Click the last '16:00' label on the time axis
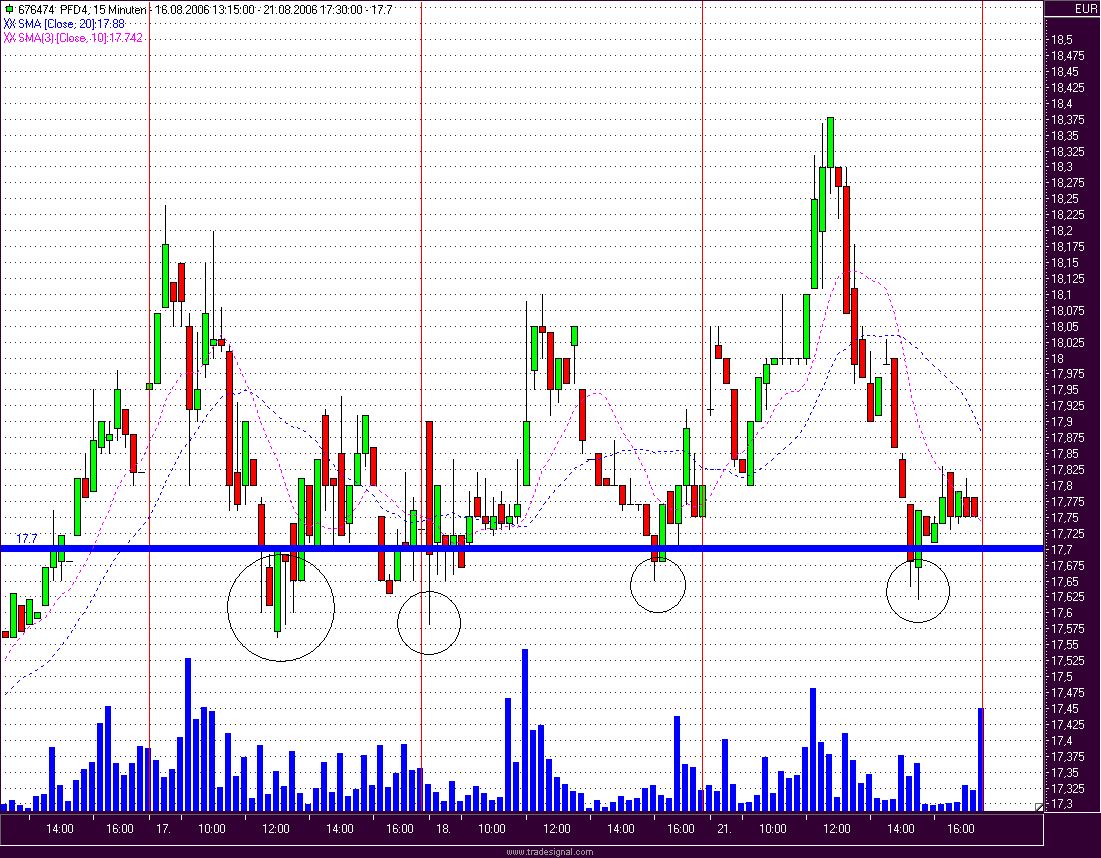1101x858 pixels. pyautogui.click(x=961, y=829)
